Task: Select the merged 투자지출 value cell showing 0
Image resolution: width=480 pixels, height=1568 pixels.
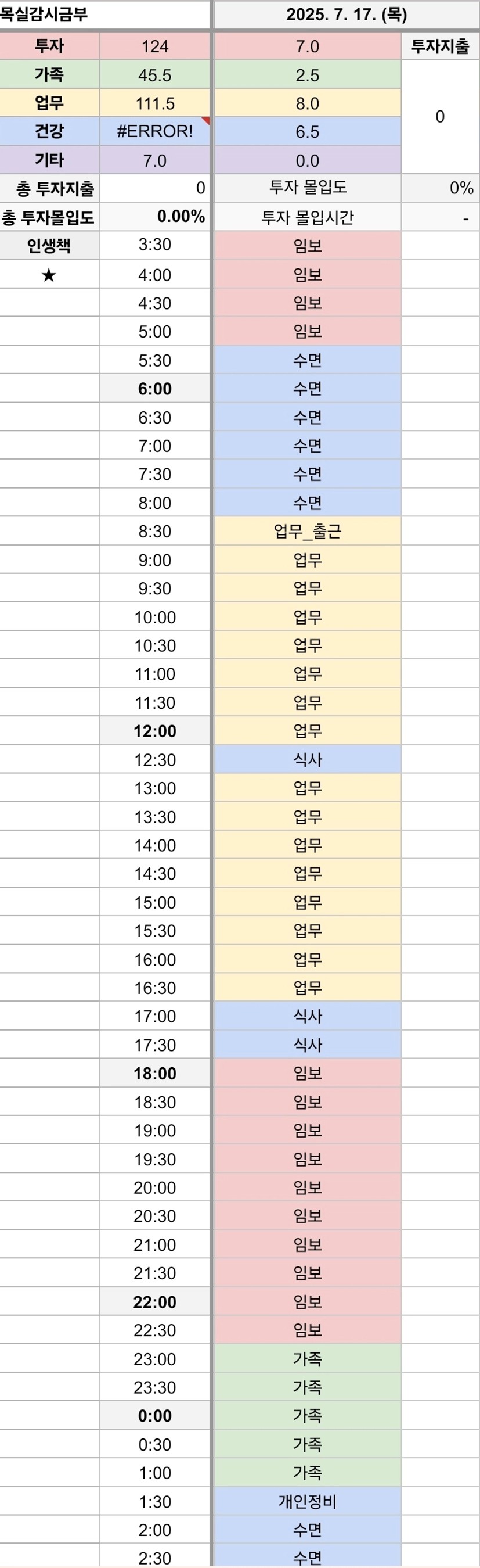Action: [x=440, y=116]
